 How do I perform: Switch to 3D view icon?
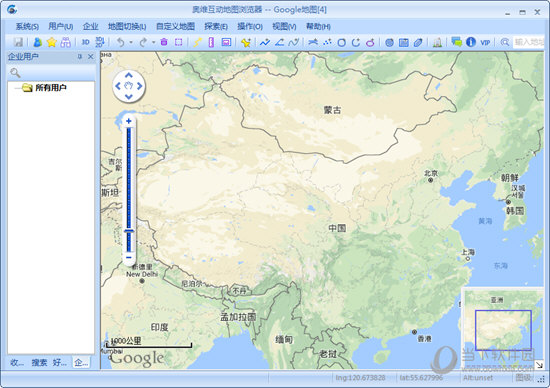85,42
